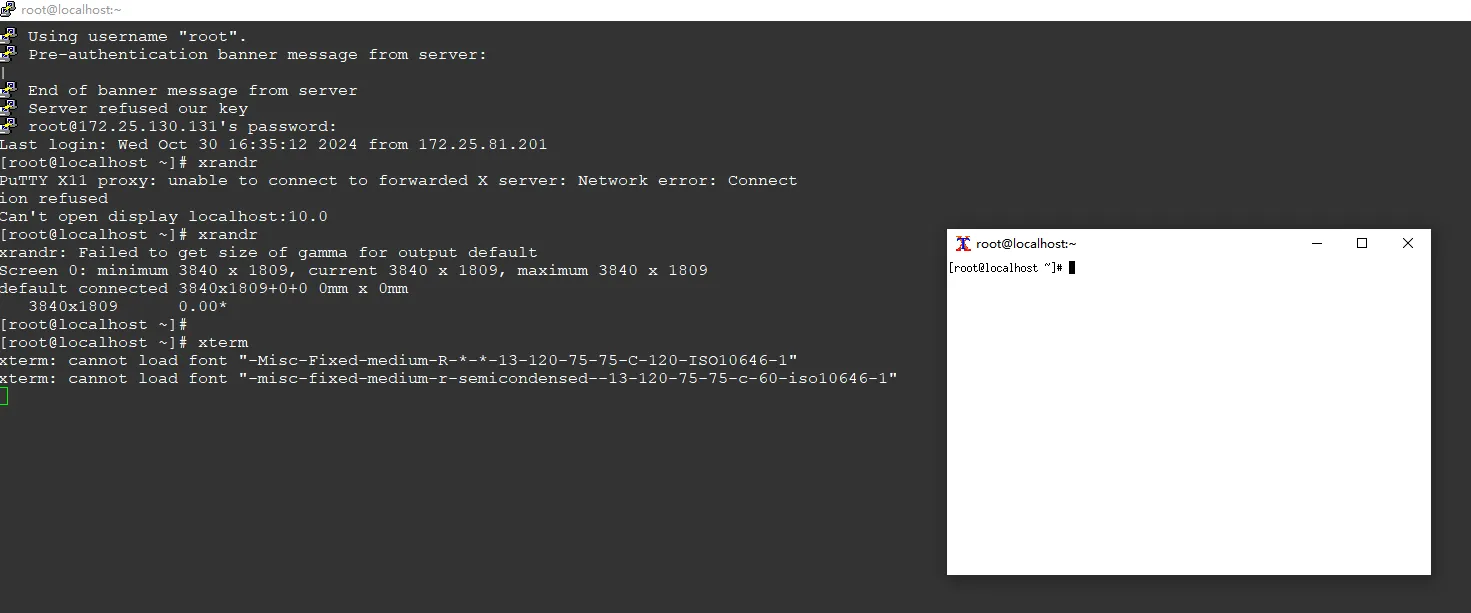Click the PuTTY window title text 'root@localhost:~'
This screenshot has width=1471, height=613.
pyautogui.click(x=71, y=9)
